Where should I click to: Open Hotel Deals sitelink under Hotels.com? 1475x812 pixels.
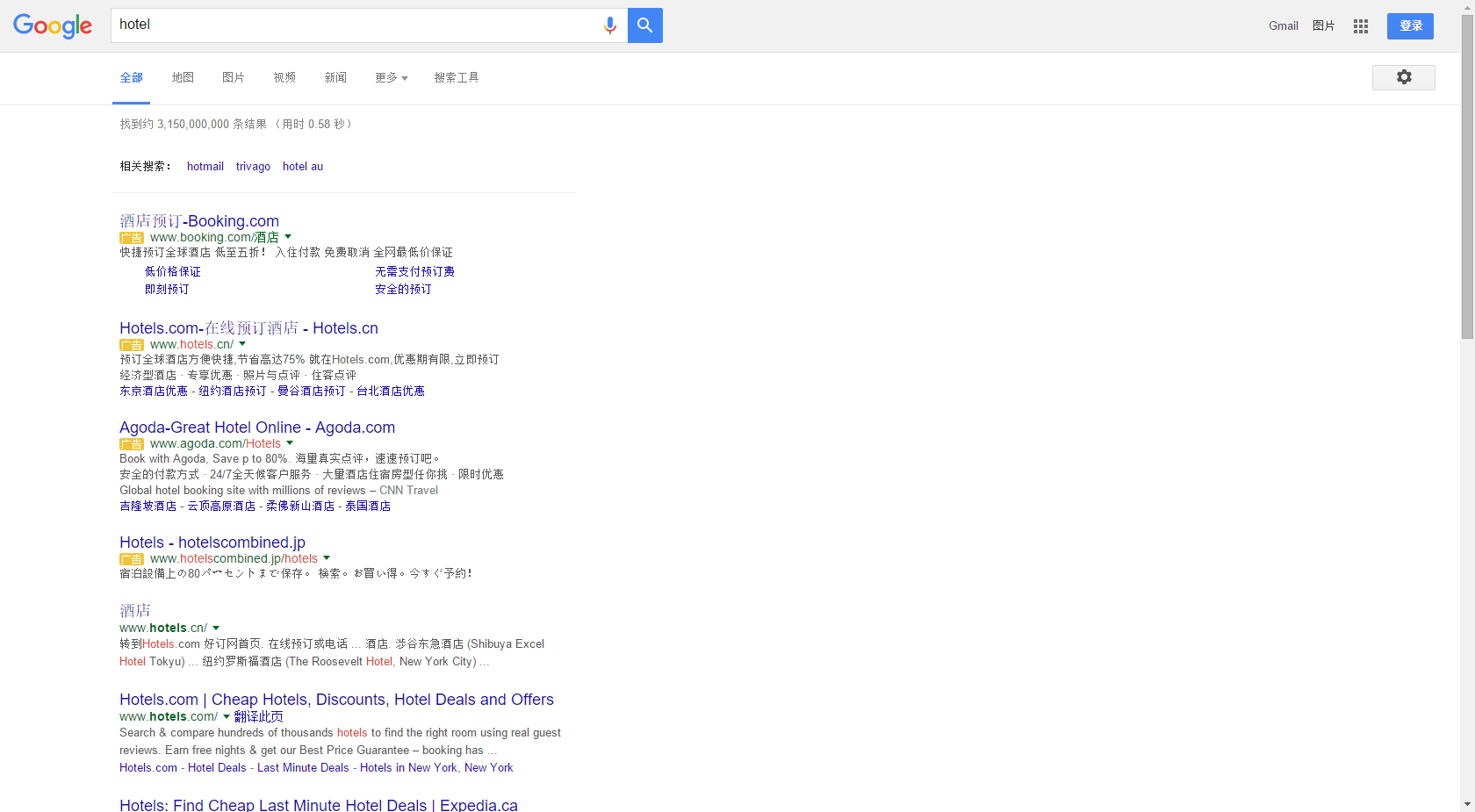217,768
